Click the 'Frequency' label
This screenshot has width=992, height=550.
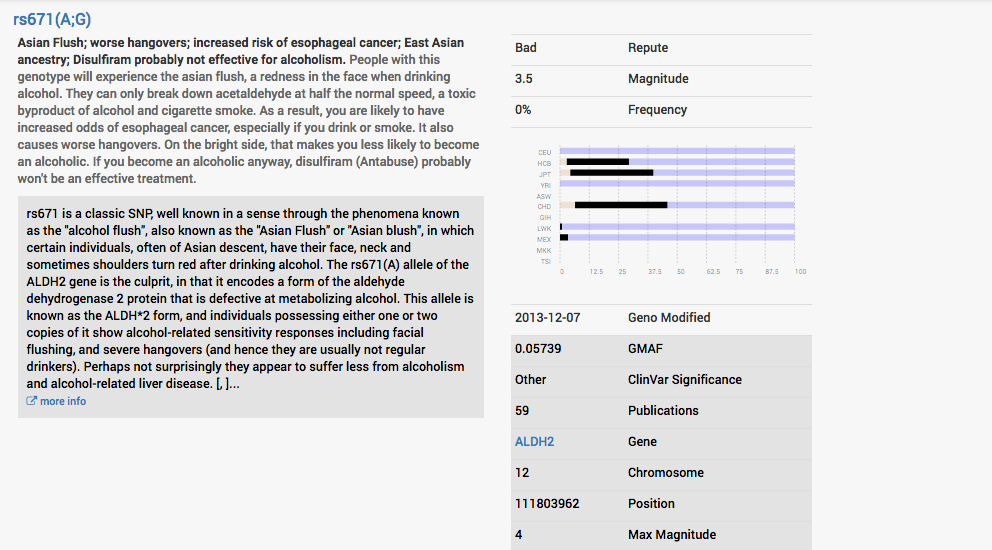coord(657,110)
